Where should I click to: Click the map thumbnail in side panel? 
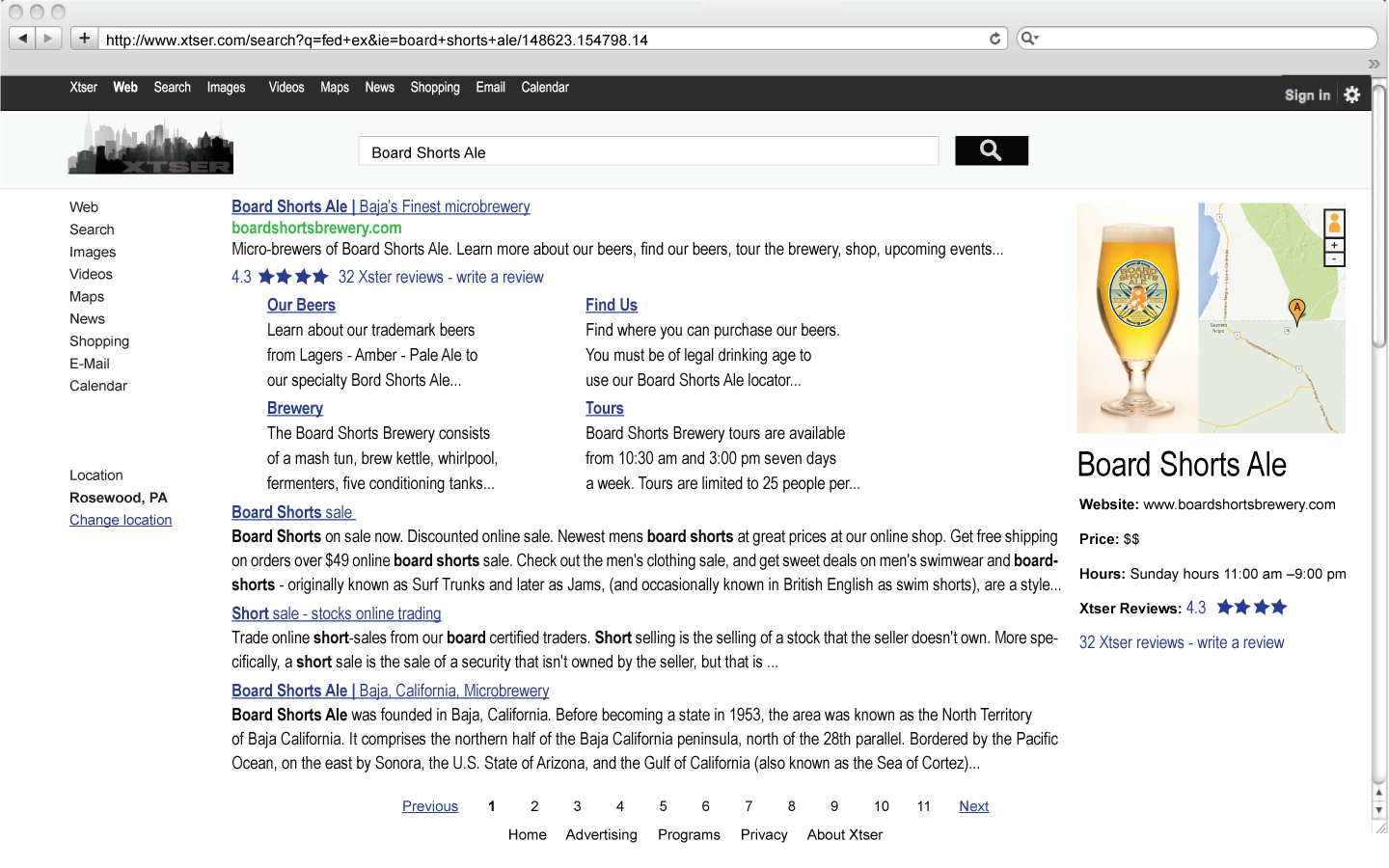coord(1271,318)
